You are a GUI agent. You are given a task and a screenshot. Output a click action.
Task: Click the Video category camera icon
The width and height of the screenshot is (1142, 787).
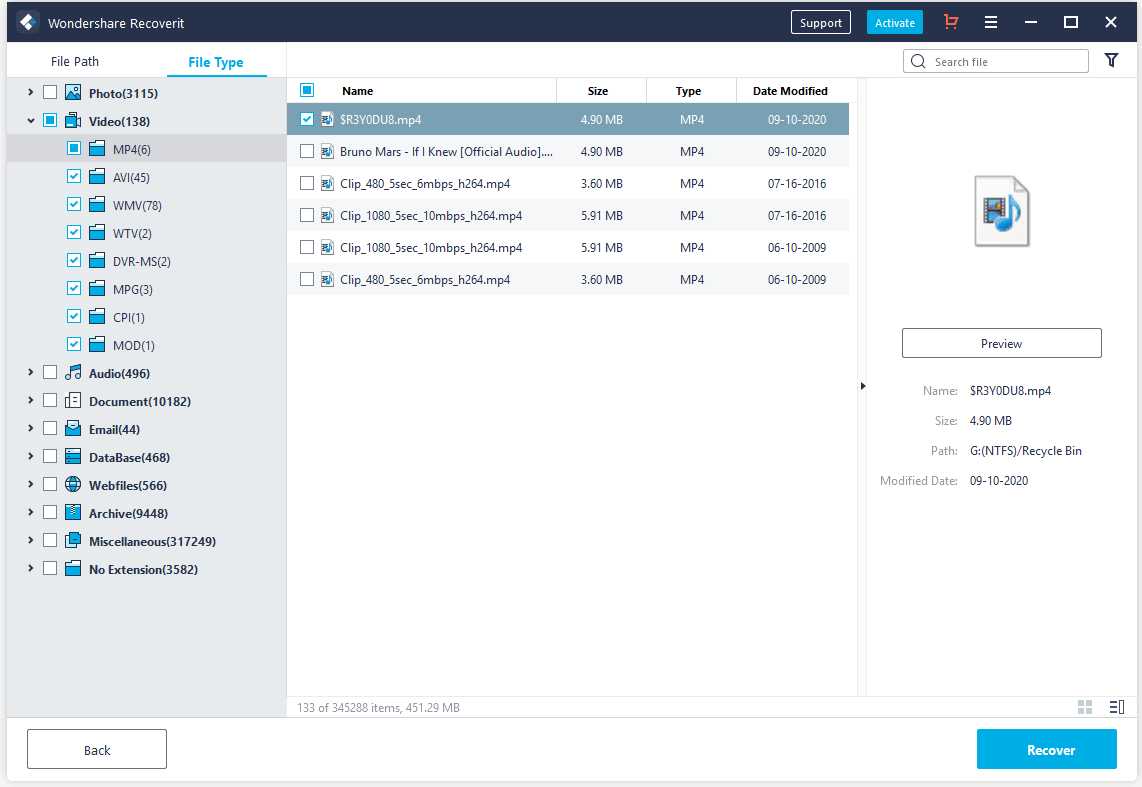coord(73,120)
